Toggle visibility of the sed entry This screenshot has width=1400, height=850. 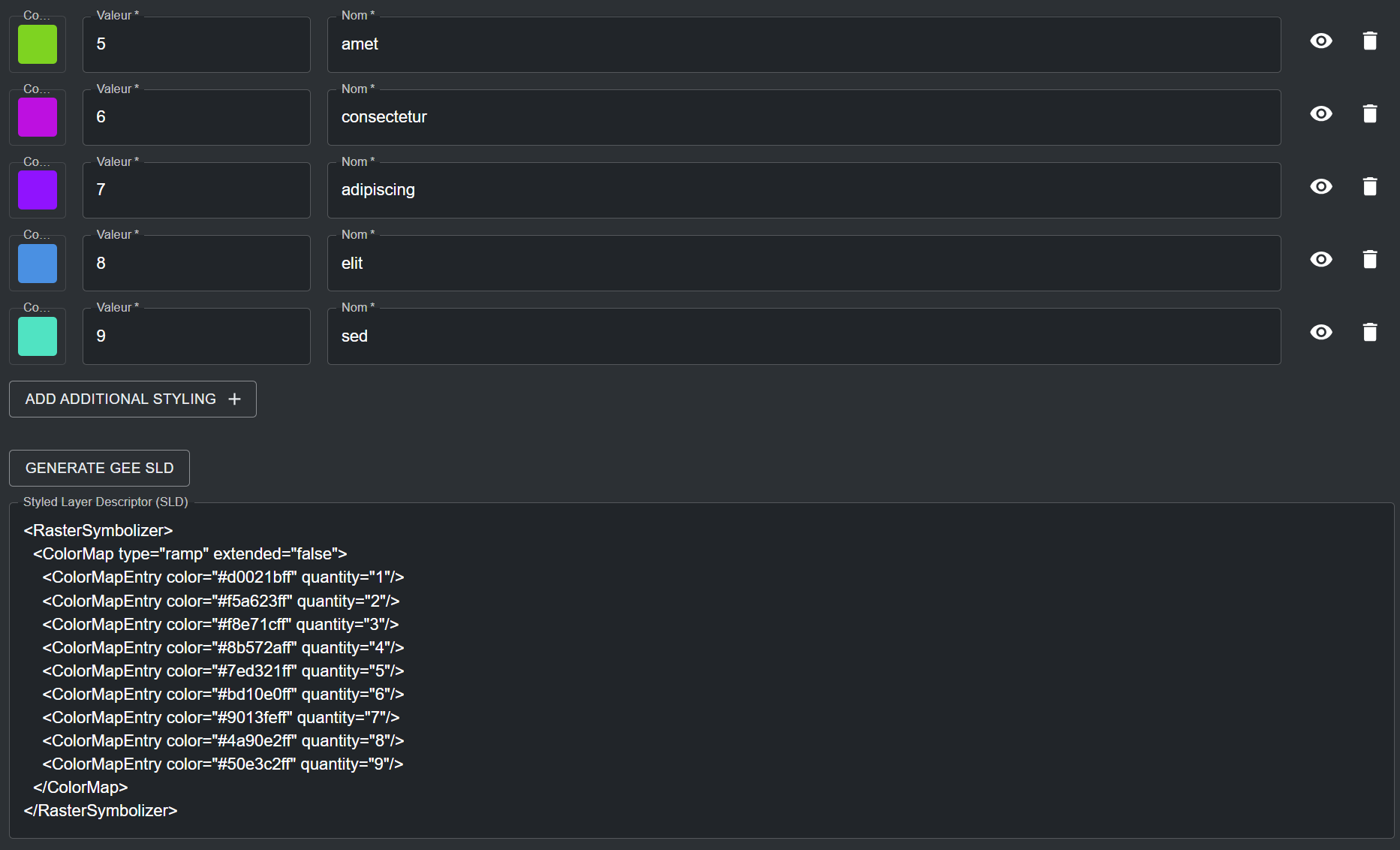coord(1320,333)
